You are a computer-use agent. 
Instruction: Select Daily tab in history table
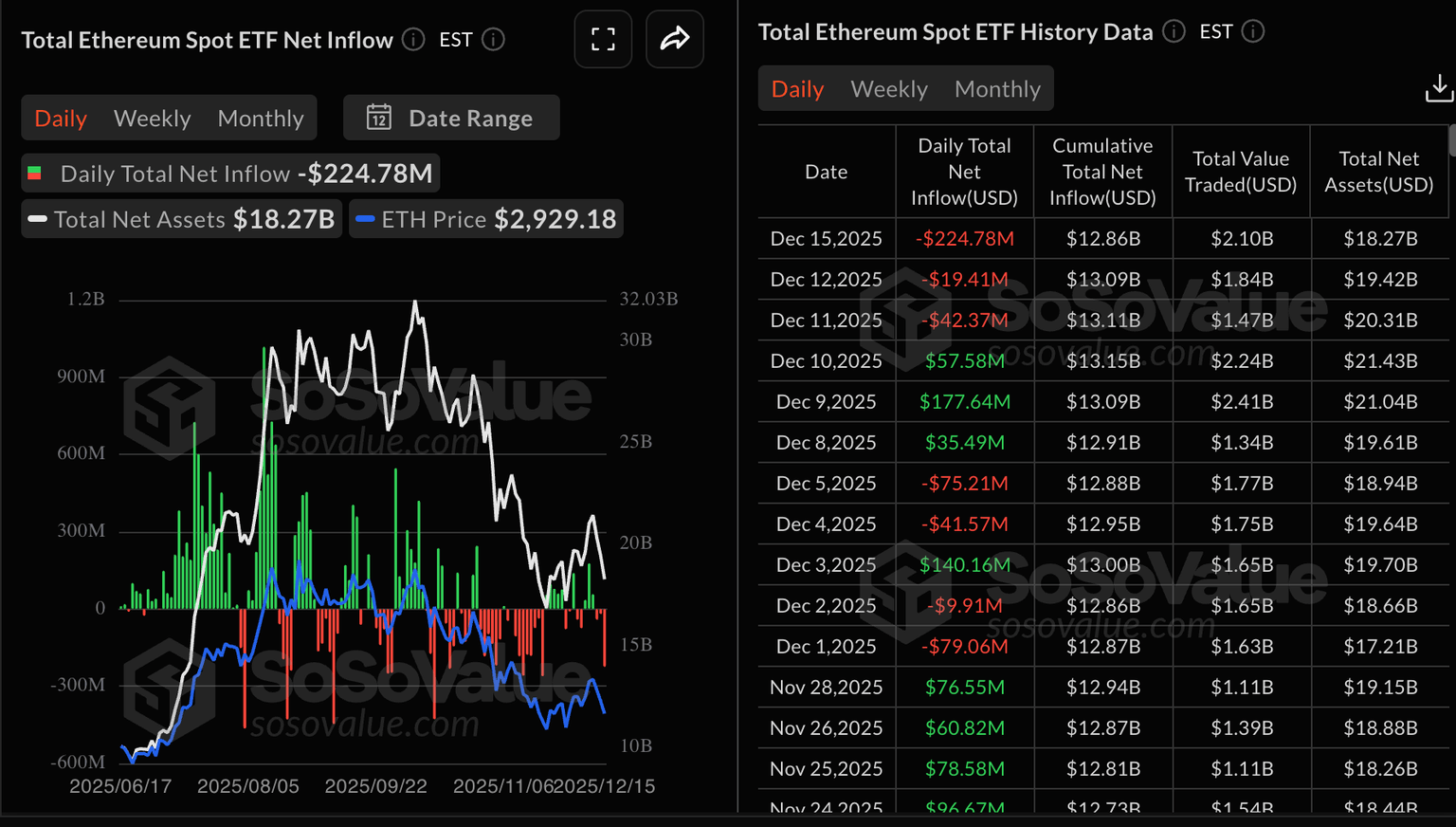(x=797, y=89)
